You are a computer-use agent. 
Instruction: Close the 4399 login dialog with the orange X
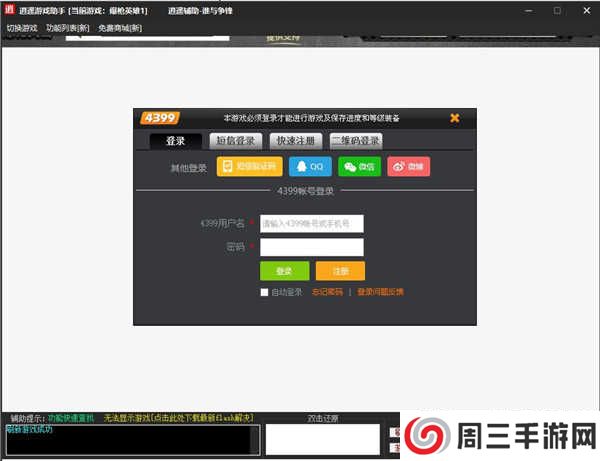[455, 118]
